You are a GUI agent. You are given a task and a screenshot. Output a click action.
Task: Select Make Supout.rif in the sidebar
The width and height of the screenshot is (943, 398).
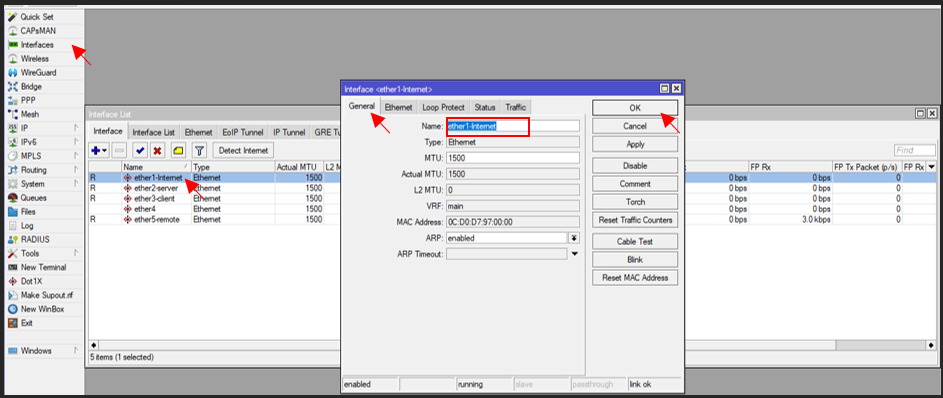pyautogui.click(x=46, y=295)
